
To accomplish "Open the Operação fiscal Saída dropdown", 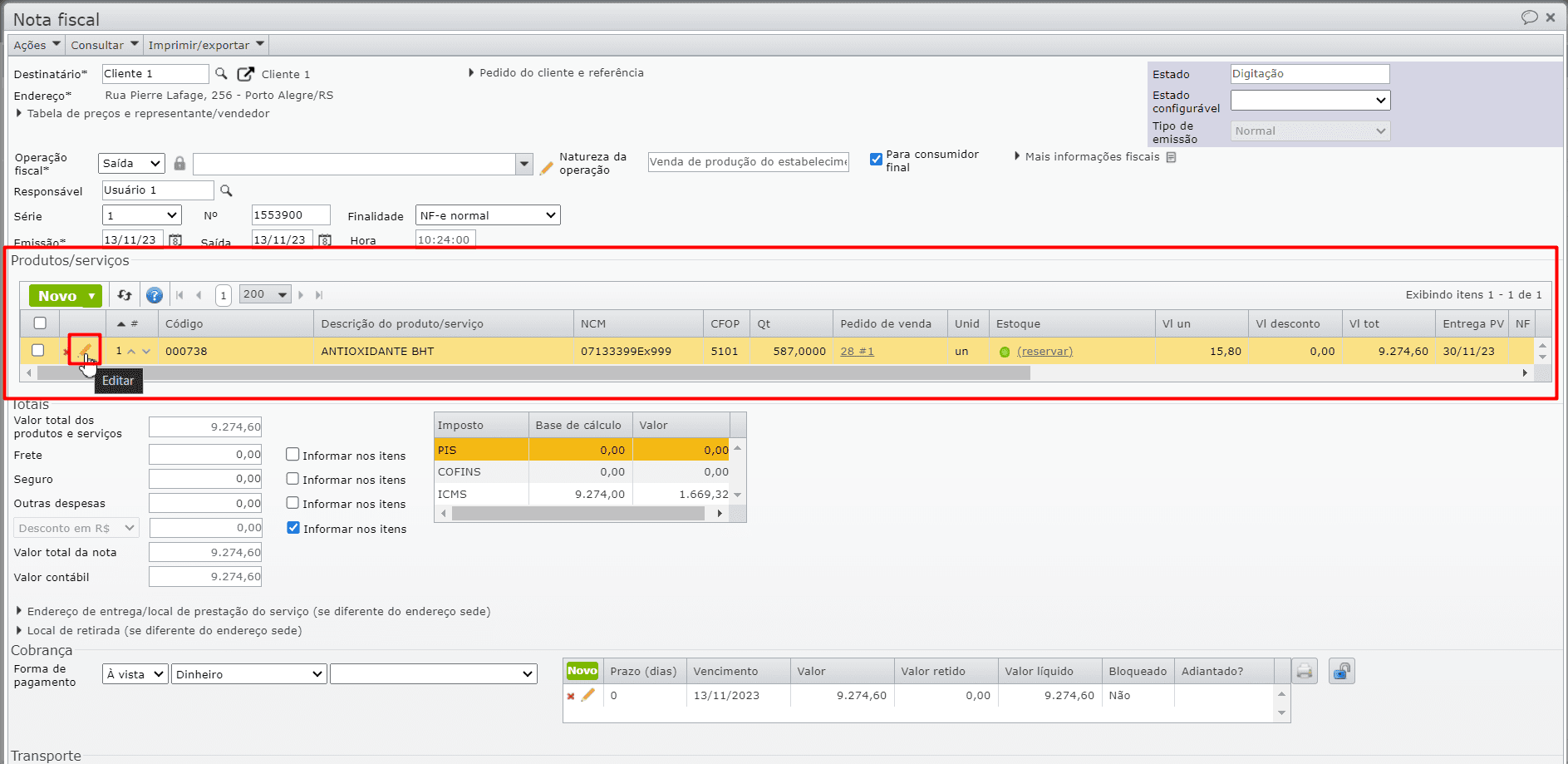I will (131, 164).
